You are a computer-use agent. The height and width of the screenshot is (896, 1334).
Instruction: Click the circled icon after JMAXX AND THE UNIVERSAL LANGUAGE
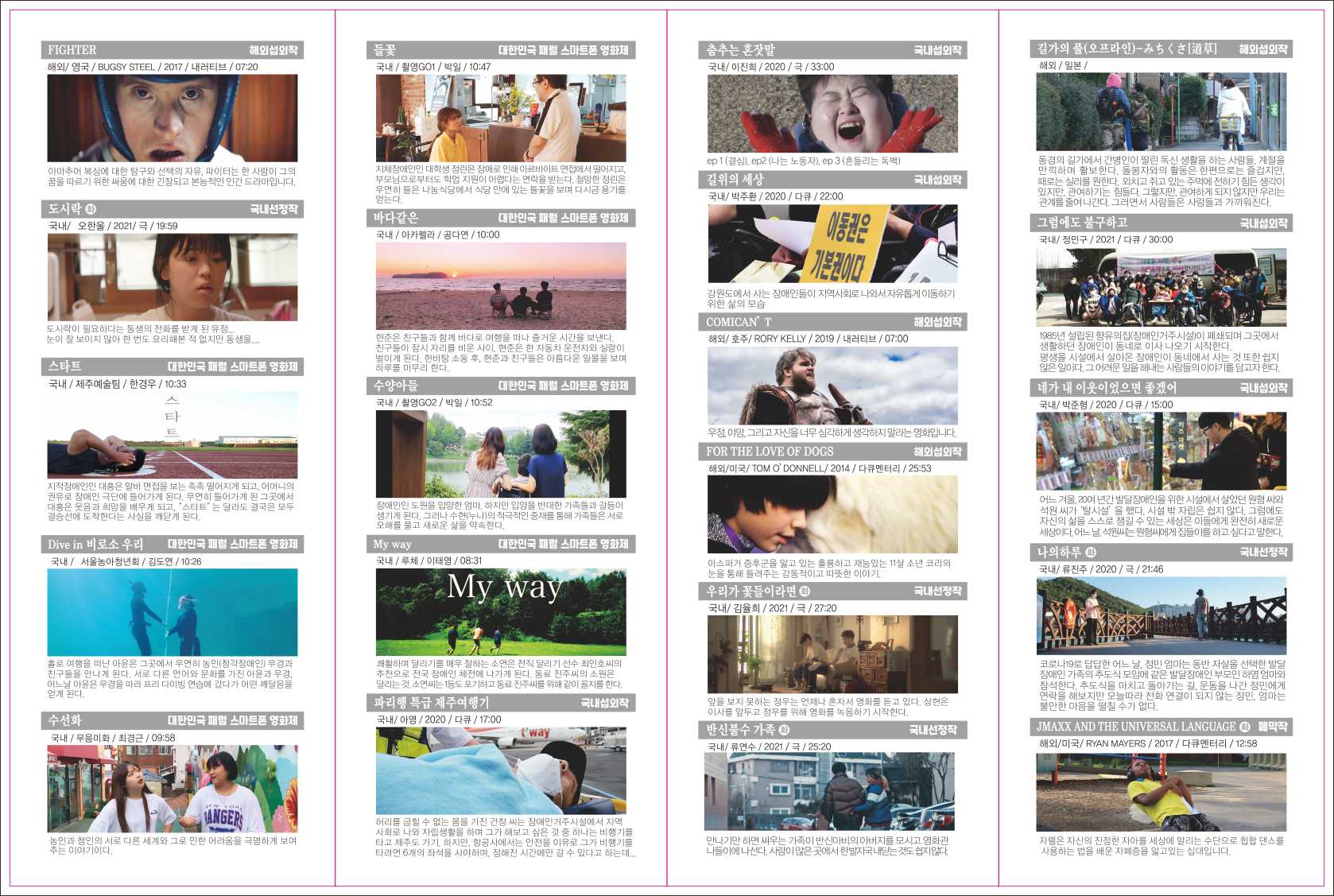pos(1244,727)
